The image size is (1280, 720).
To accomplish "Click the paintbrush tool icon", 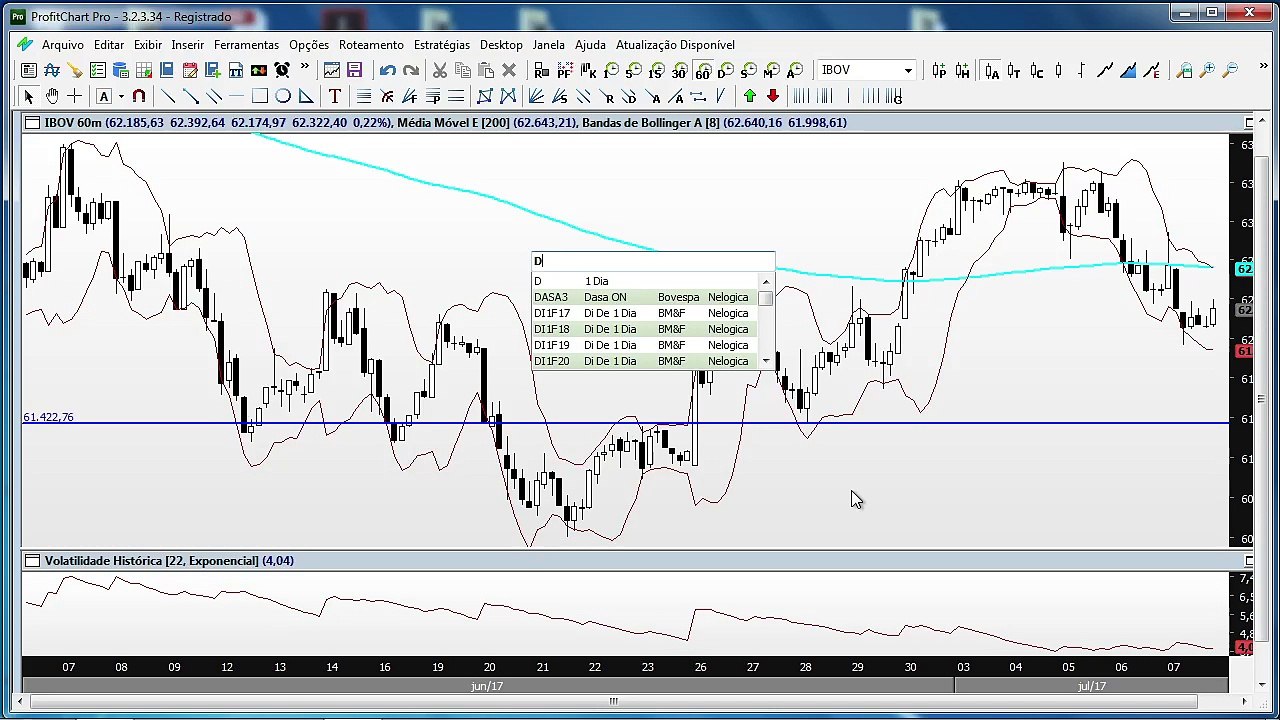I will pyautogui.click(x=75, y=70).
